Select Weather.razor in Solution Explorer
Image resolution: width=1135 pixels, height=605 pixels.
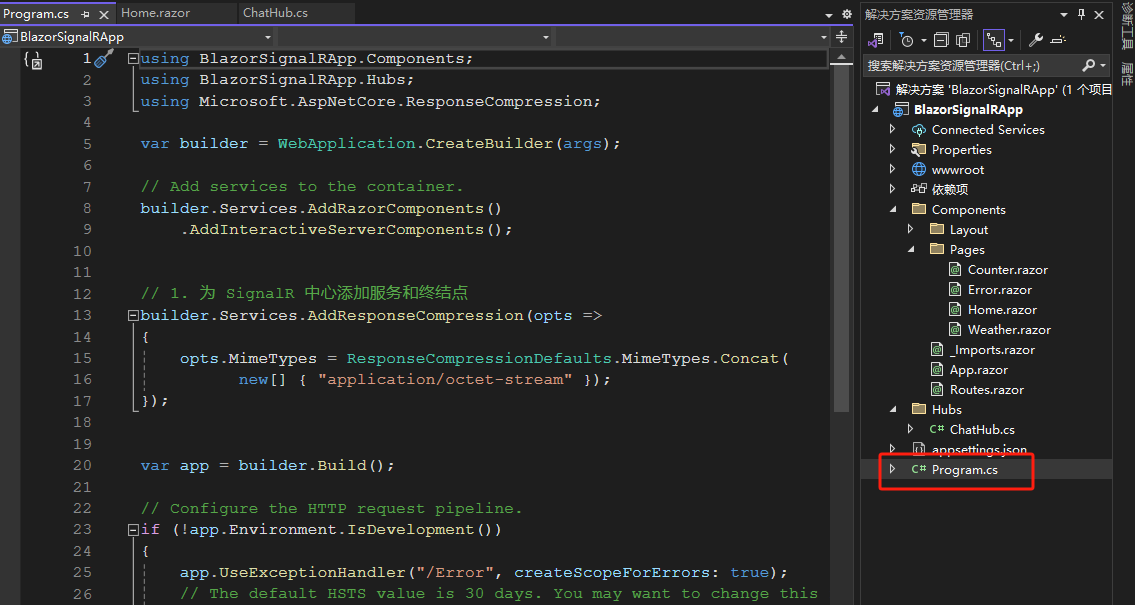tap(1012, 329)
